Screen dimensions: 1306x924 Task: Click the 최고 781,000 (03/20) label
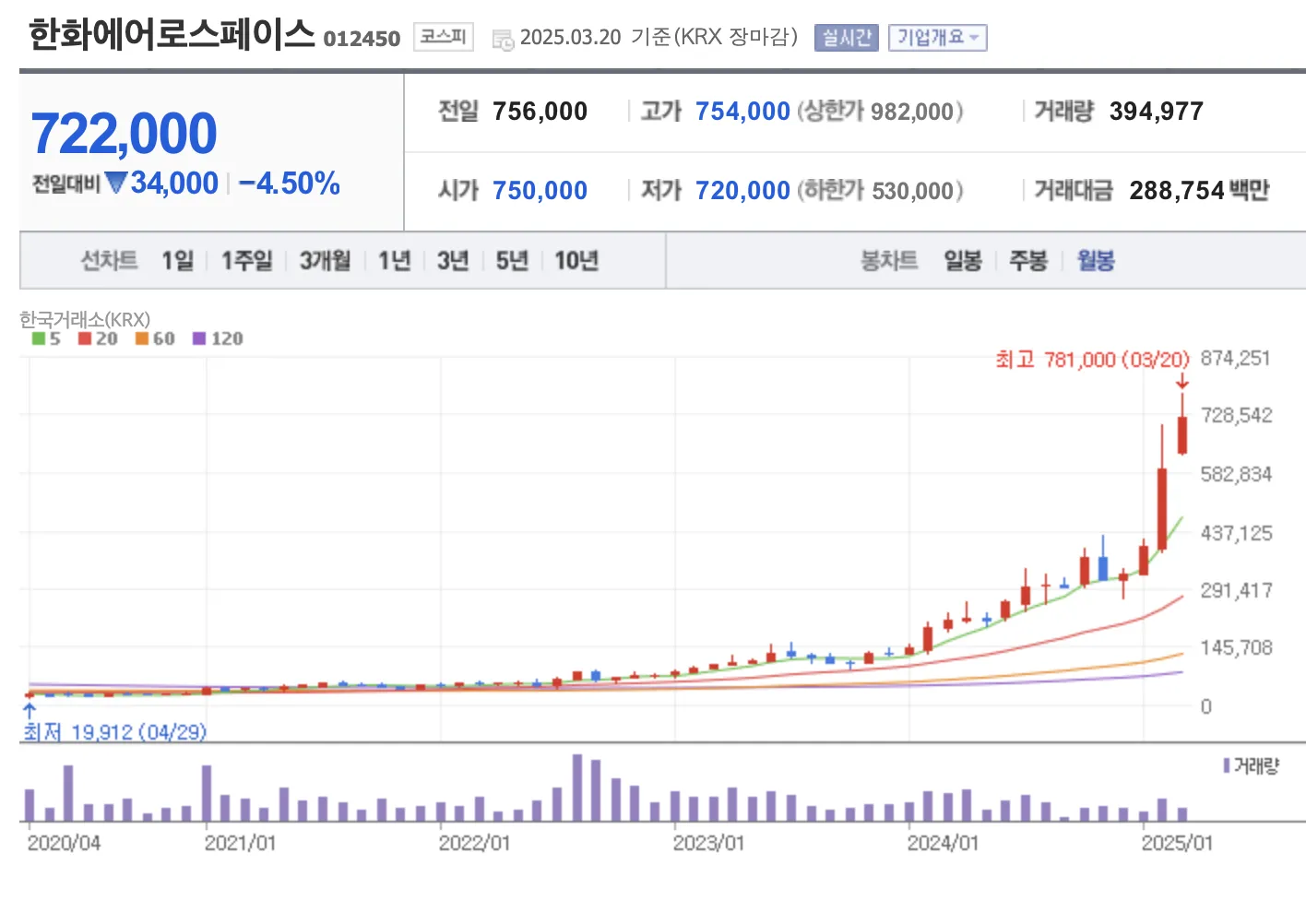pos(1092,360)
